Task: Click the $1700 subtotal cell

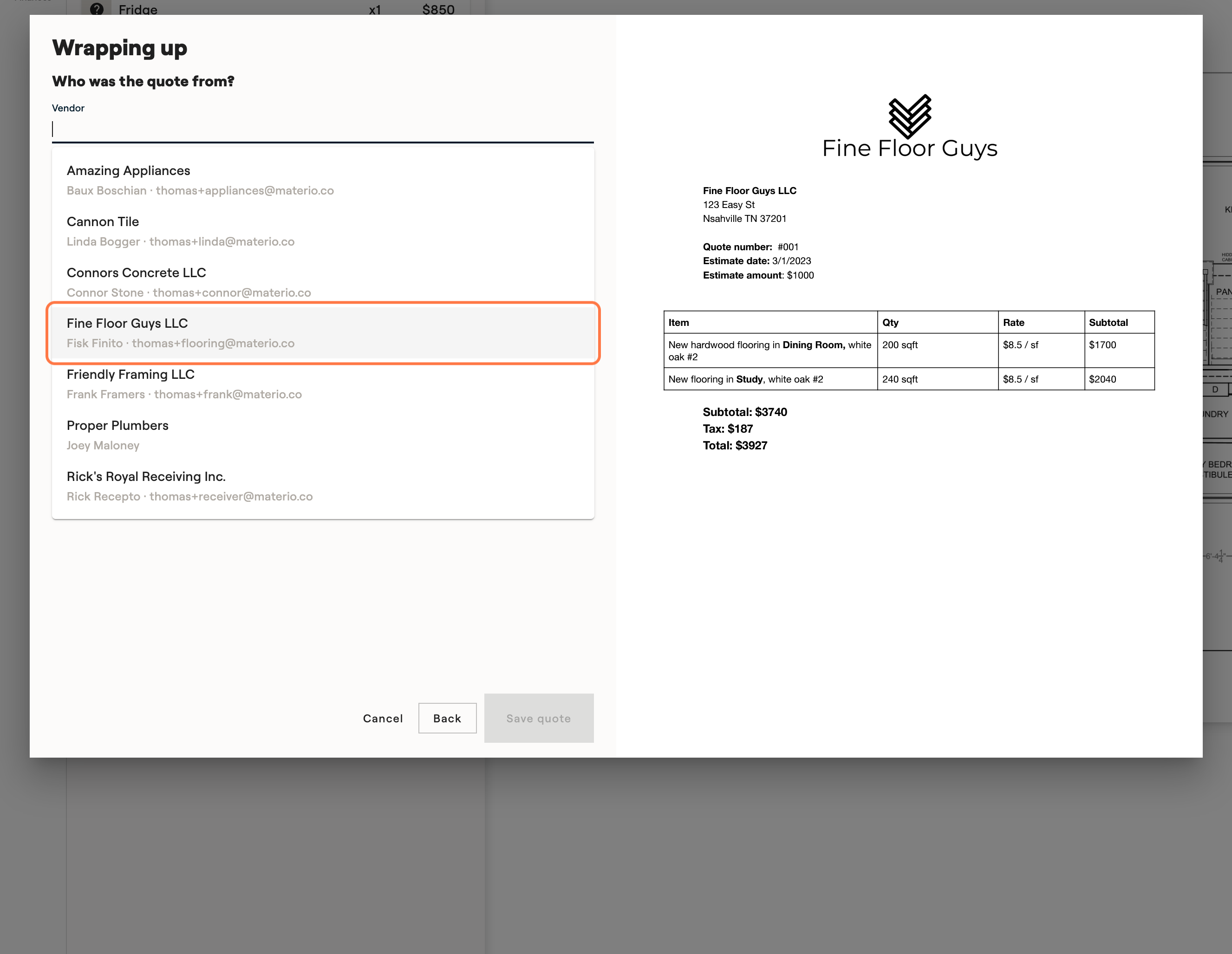Action: point(1119,350)
